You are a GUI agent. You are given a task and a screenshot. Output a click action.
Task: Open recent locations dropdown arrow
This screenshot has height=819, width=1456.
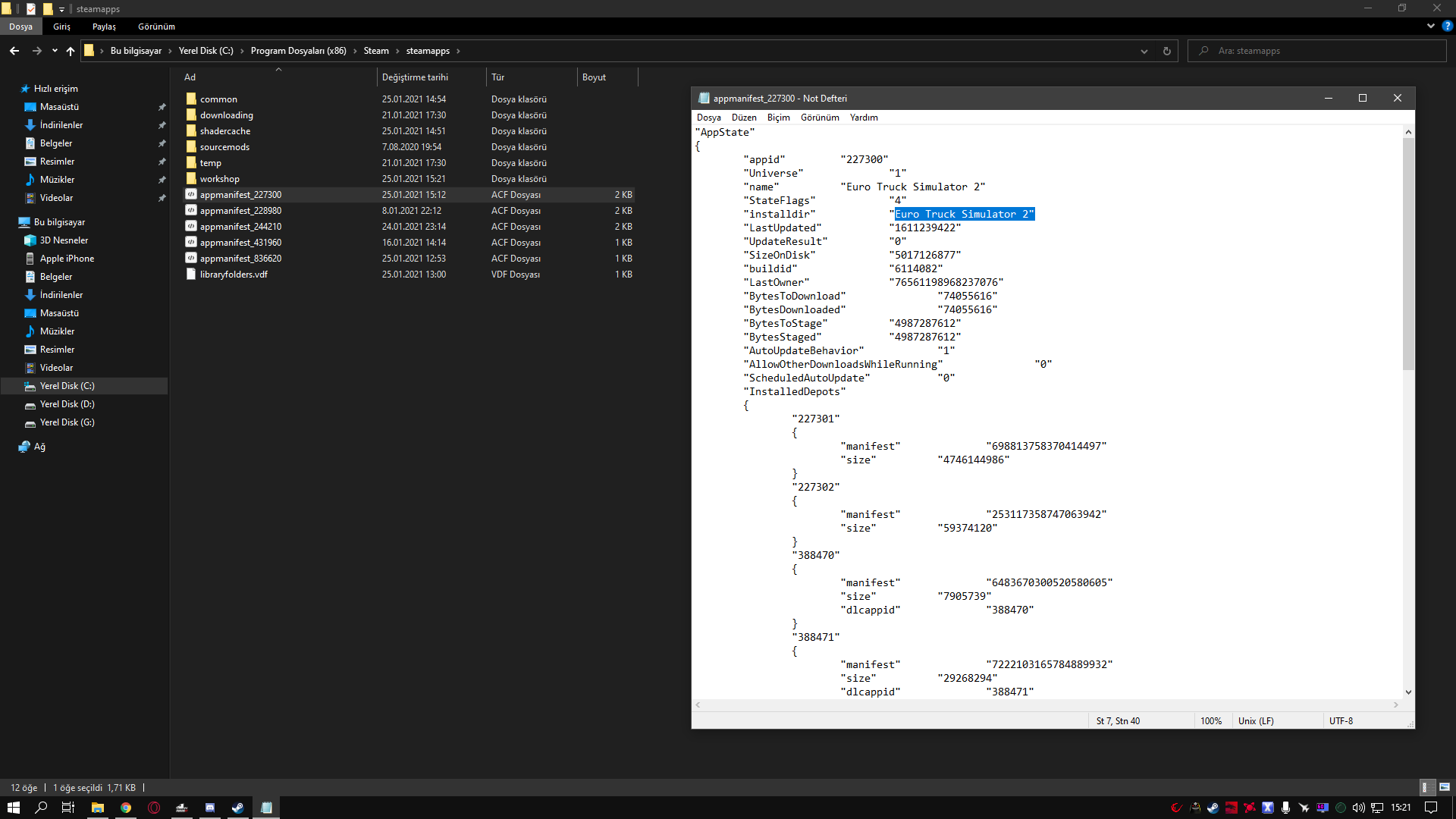(55, 51)
